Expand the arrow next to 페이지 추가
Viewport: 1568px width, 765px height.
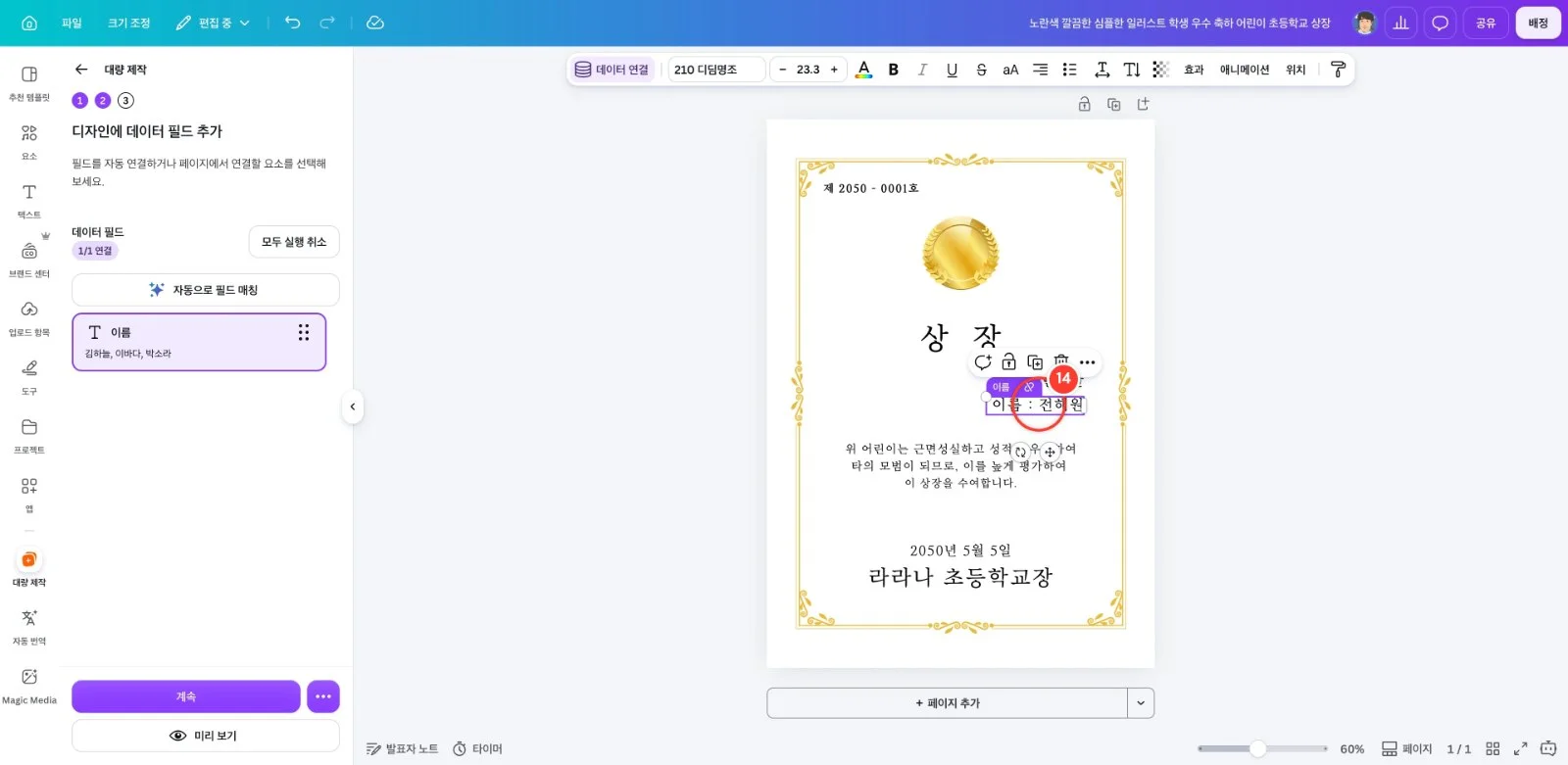click(1141, 703)
